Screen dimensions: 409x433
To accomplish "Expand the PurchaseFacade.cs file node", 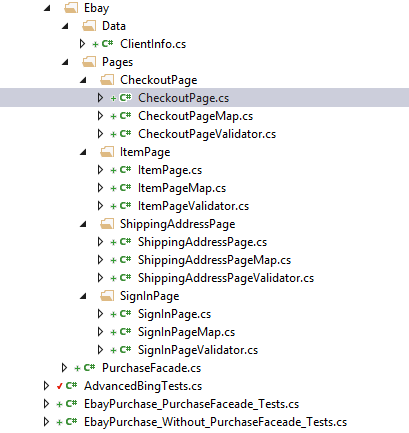I will tap(64, 368).
